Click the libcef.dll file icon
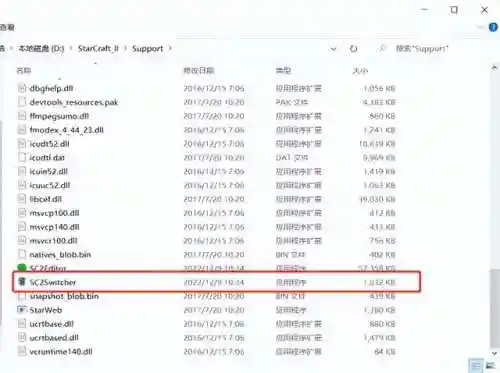 (x=22, y=199)
